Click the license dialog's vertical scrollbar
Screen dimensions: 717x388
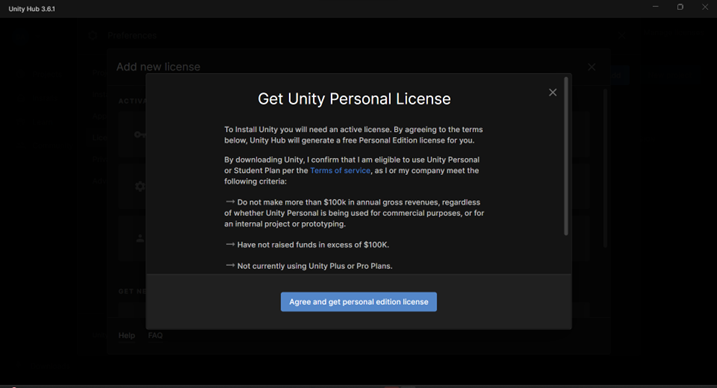click(566, 156)
